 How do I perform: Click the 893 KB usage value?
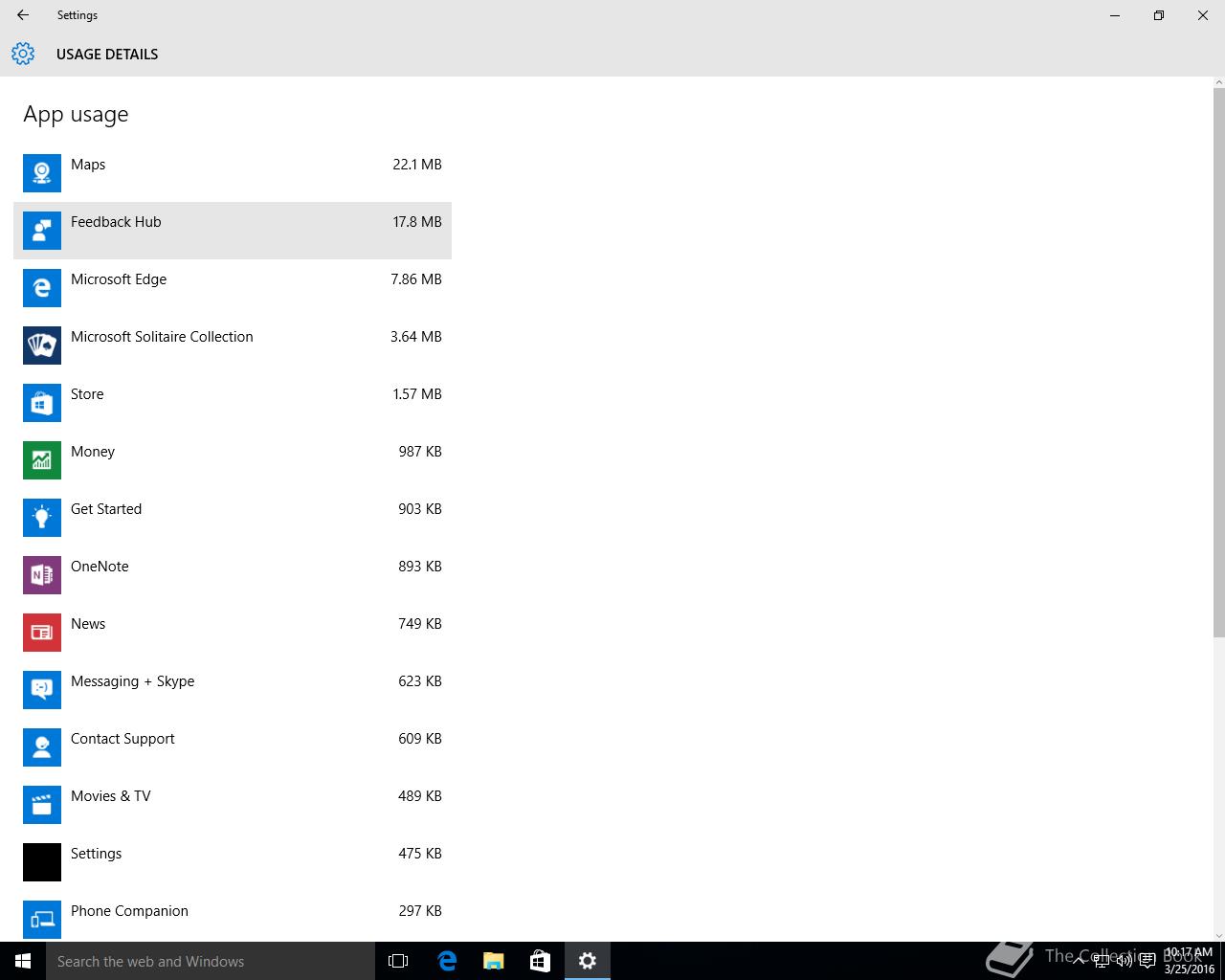(420, 567)
